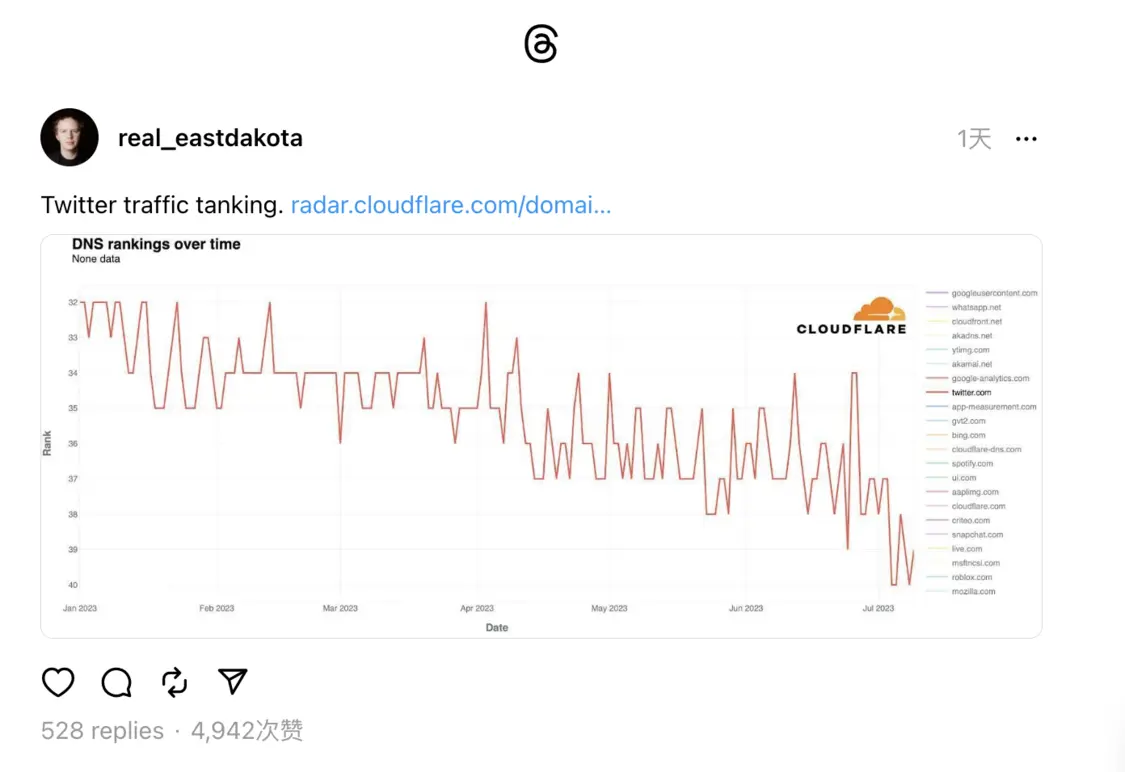Repost using the circular arrows icon

pyautogui.click(x=174, y=682)
